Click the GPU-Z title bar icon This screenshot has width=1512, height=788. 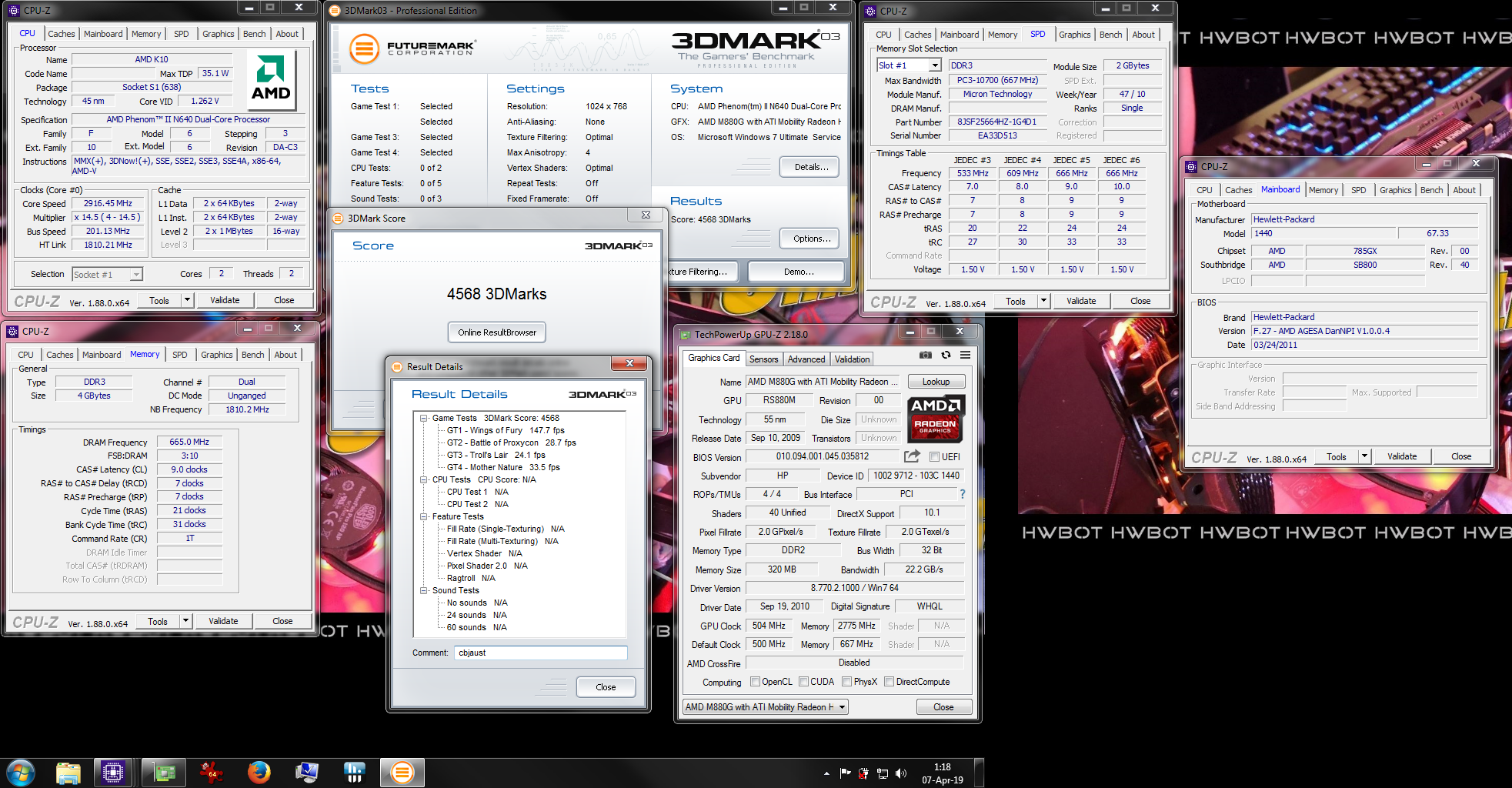tap(685, 334)
